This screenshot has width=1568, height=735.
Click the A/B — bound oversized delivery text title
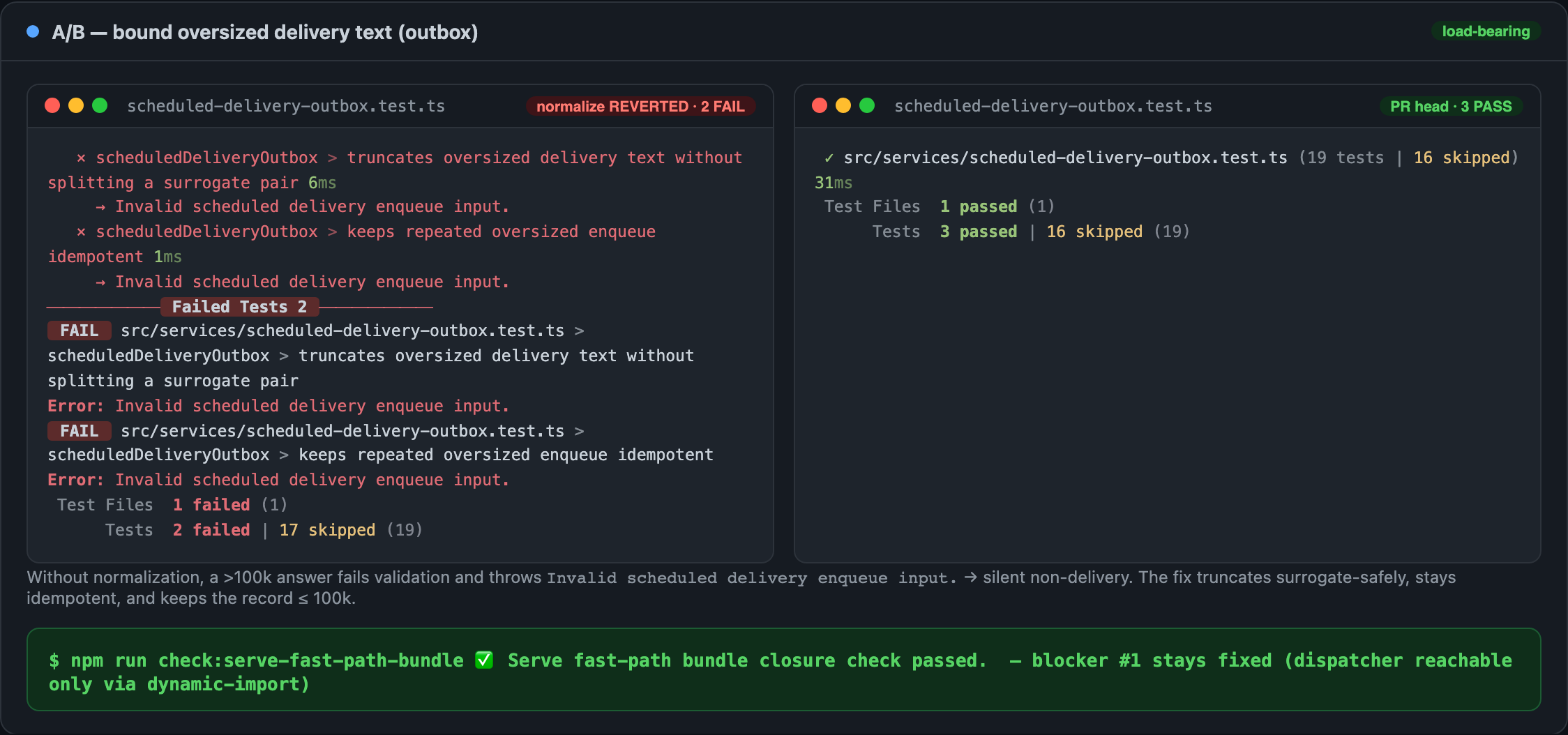(265, 32)
